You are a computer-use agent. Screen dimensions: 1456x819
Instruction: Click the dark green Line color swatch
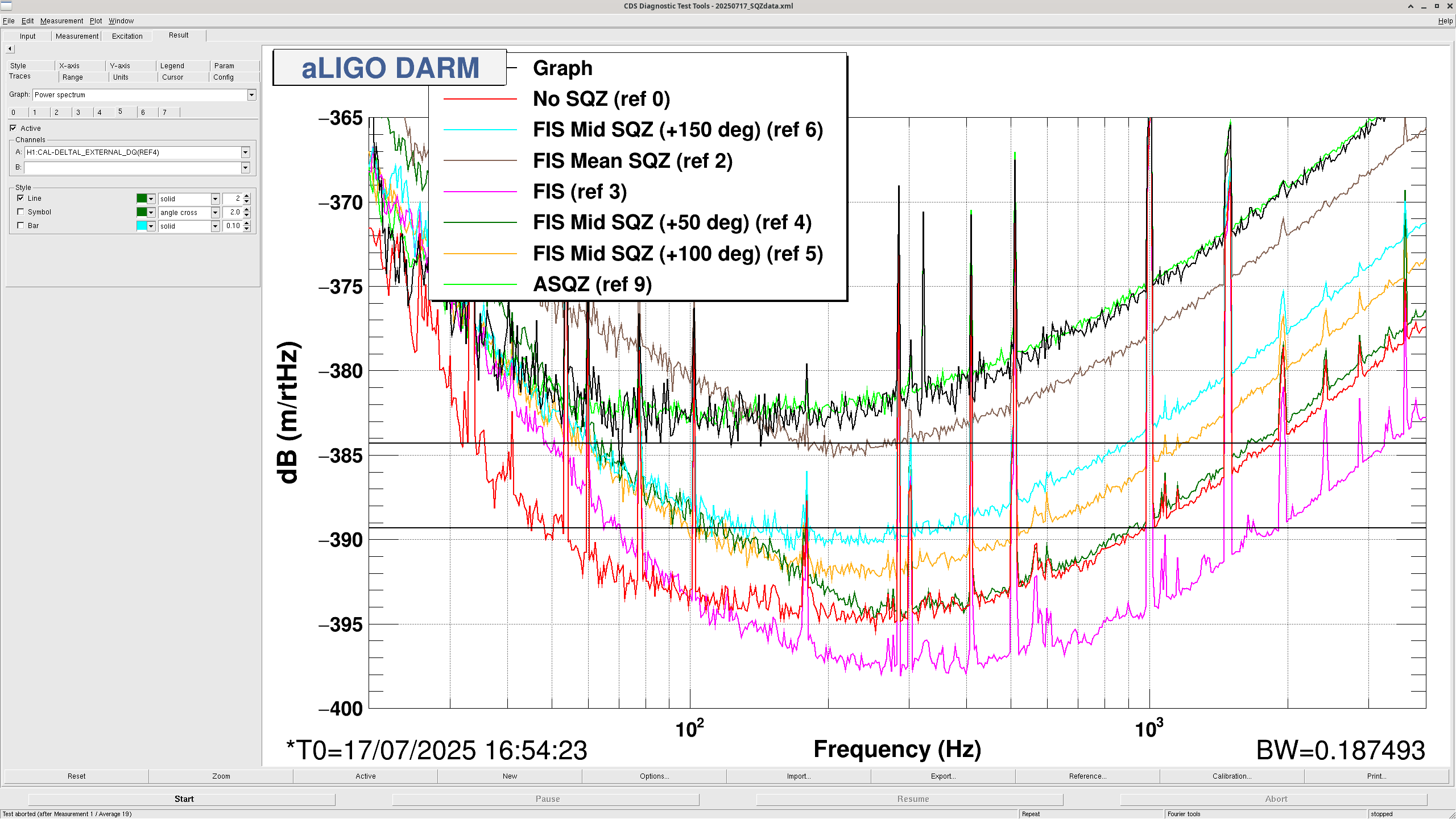point(142,198)
